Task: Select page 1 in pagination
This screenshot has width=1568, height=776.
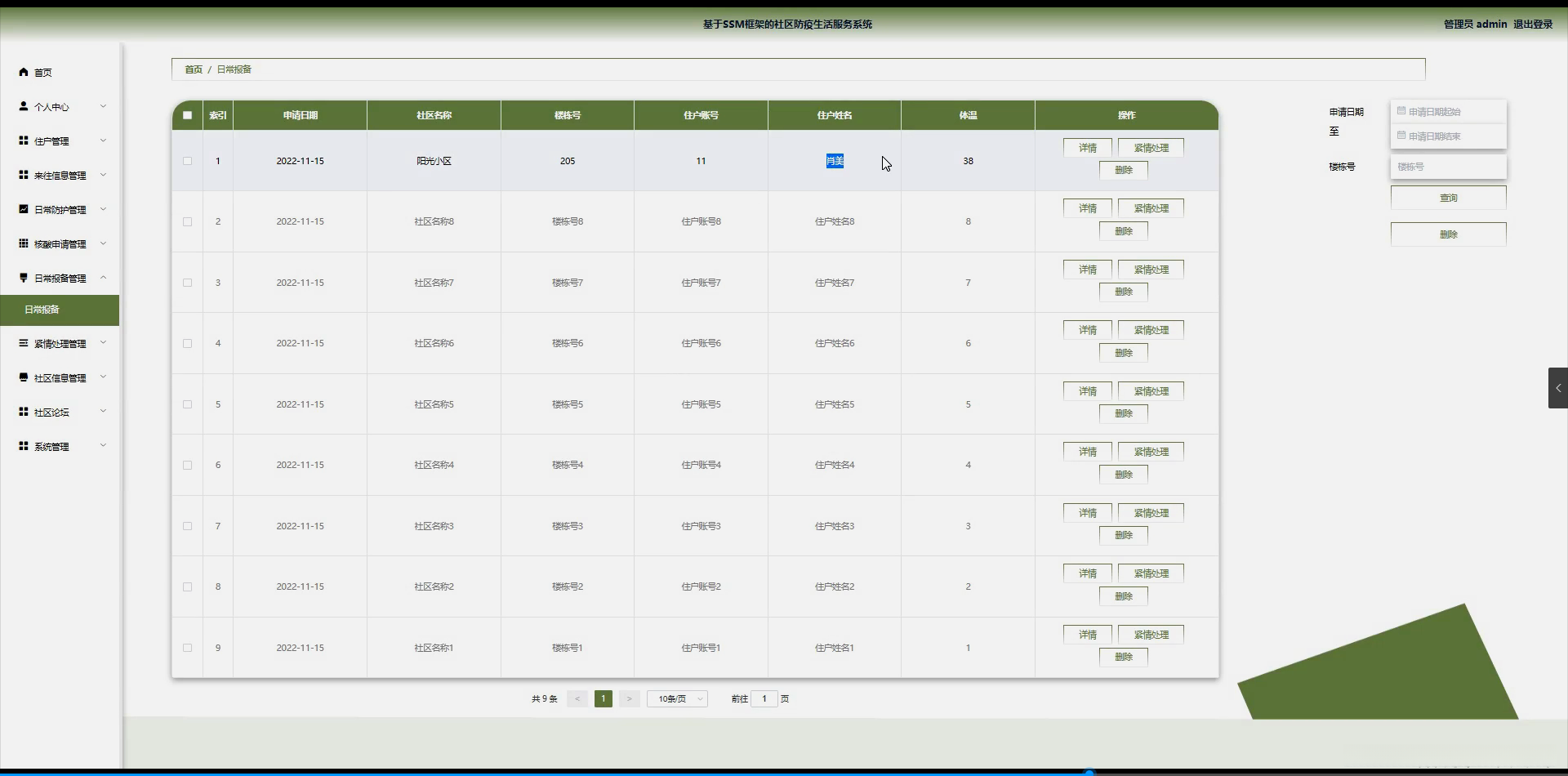Action: pos(604,698)
